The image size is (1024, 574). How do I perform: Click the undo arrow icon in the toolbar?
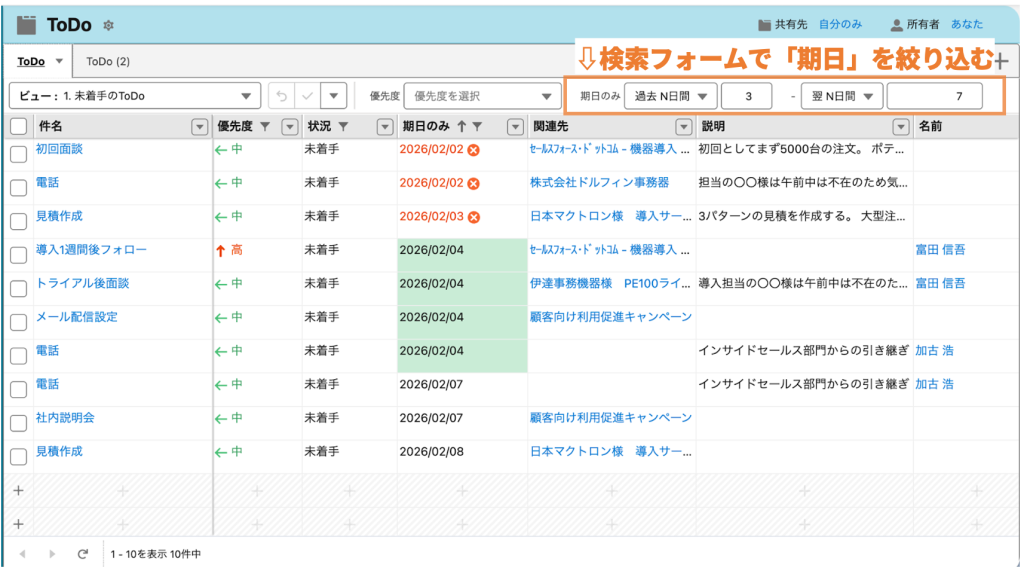[282, 96]
